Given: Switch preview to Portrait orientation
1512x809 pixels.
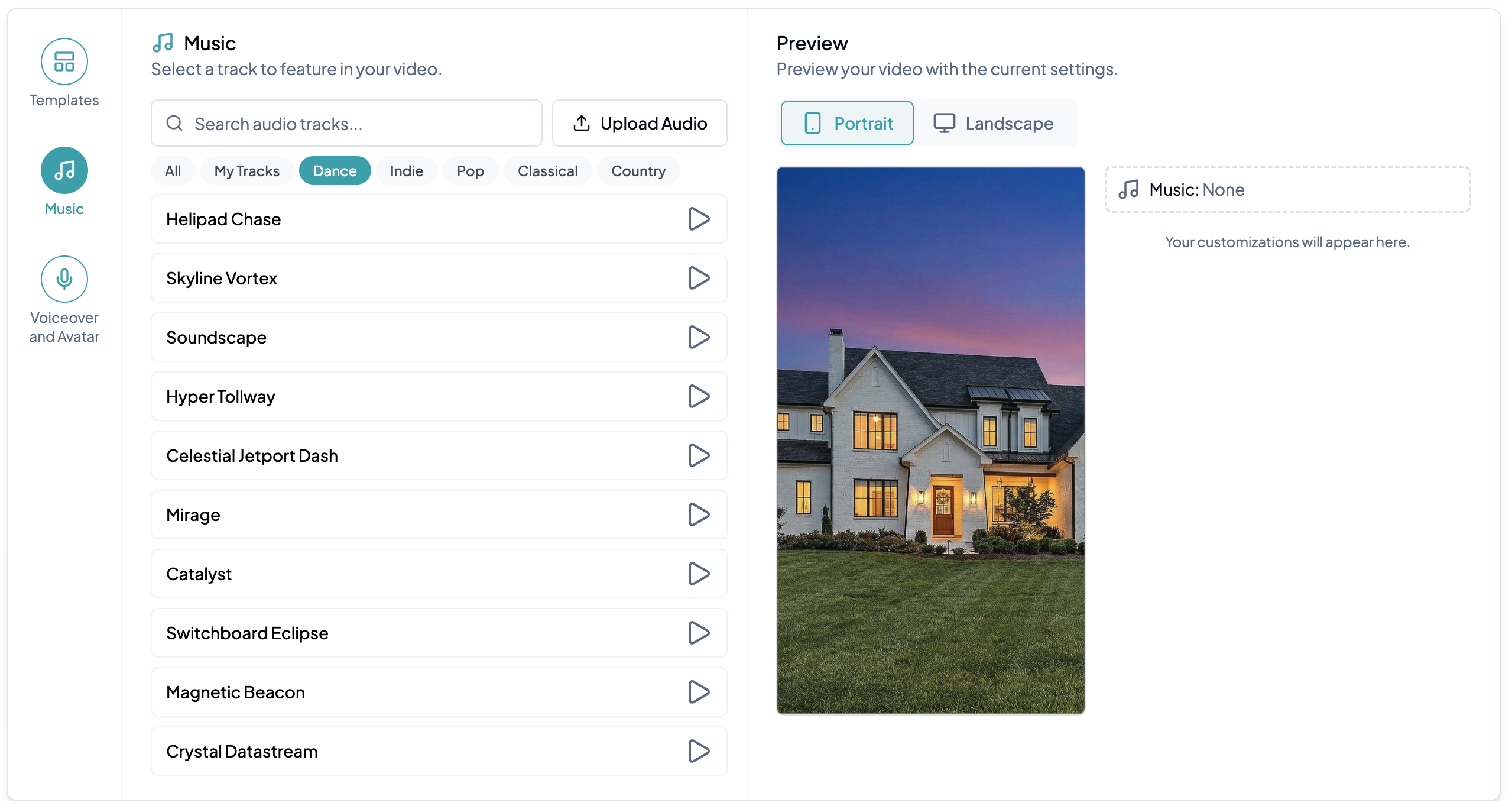Looking at the screenshot, I should (x=846, y=123).
